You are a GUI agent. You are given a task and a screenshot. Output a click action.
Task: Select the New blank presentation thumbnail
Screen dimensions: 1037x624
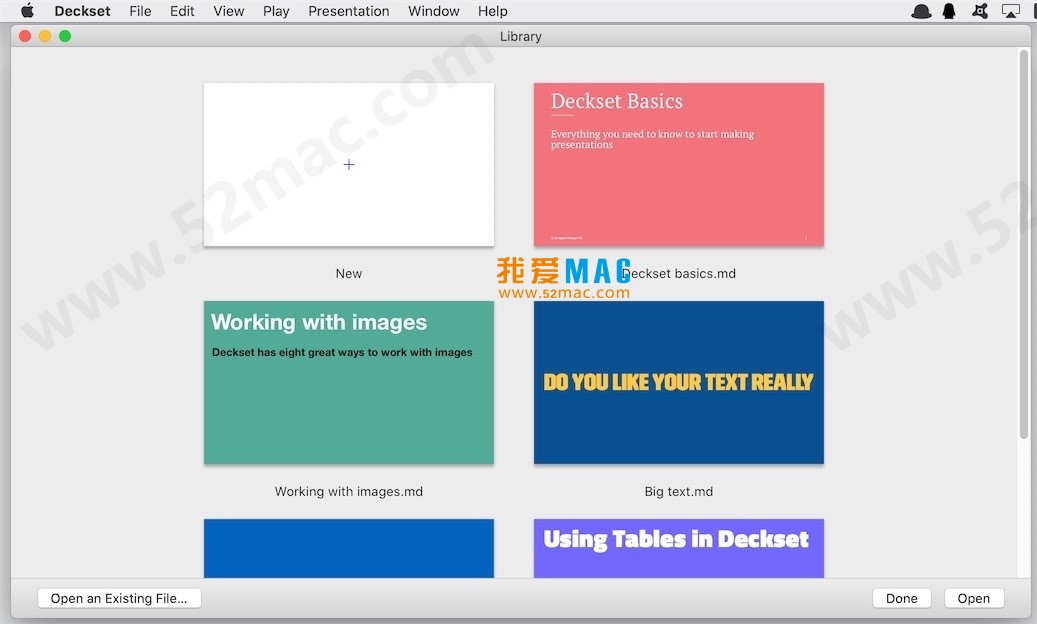point(349,165)
